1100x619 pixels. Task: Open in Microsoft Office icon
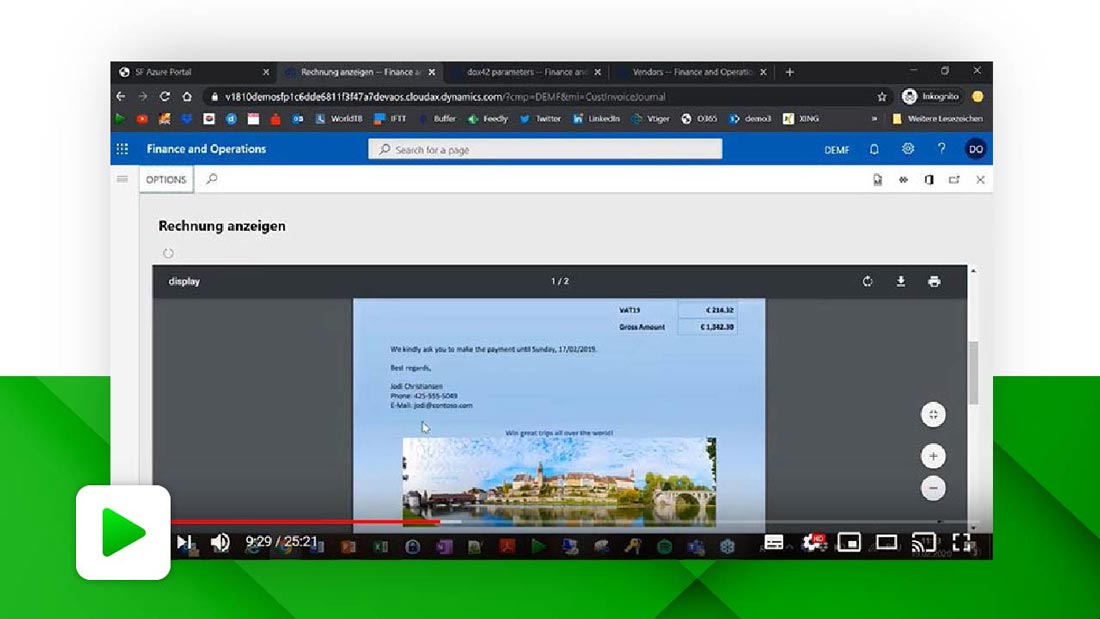click(x=929, y=180)
